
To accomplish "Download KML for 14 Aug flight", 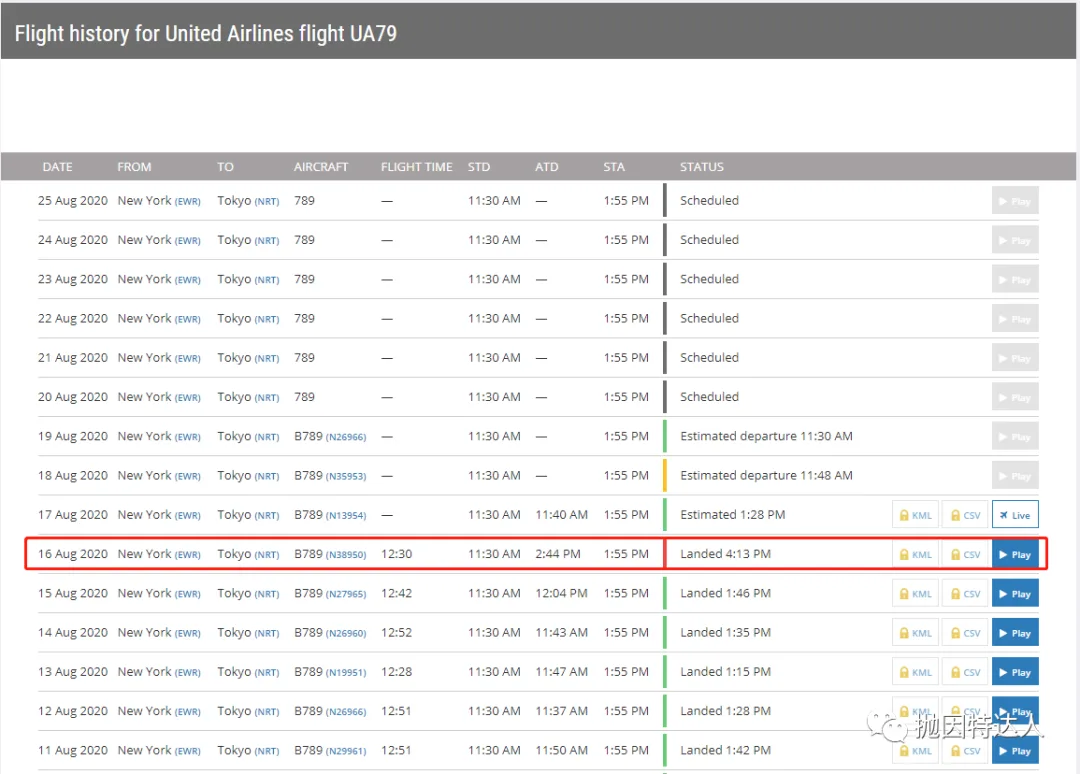I will coord(915,633).
